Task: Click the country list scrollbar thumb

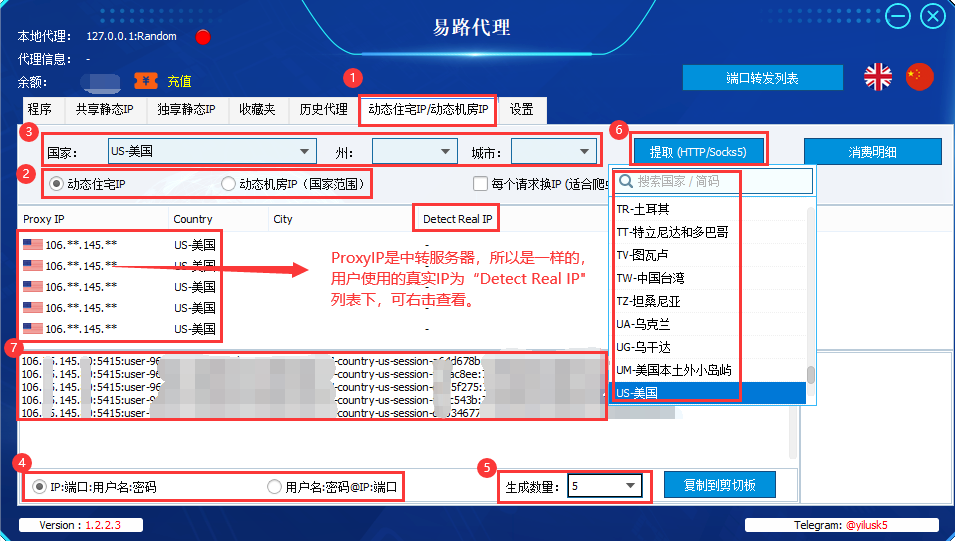Action: 811,374
